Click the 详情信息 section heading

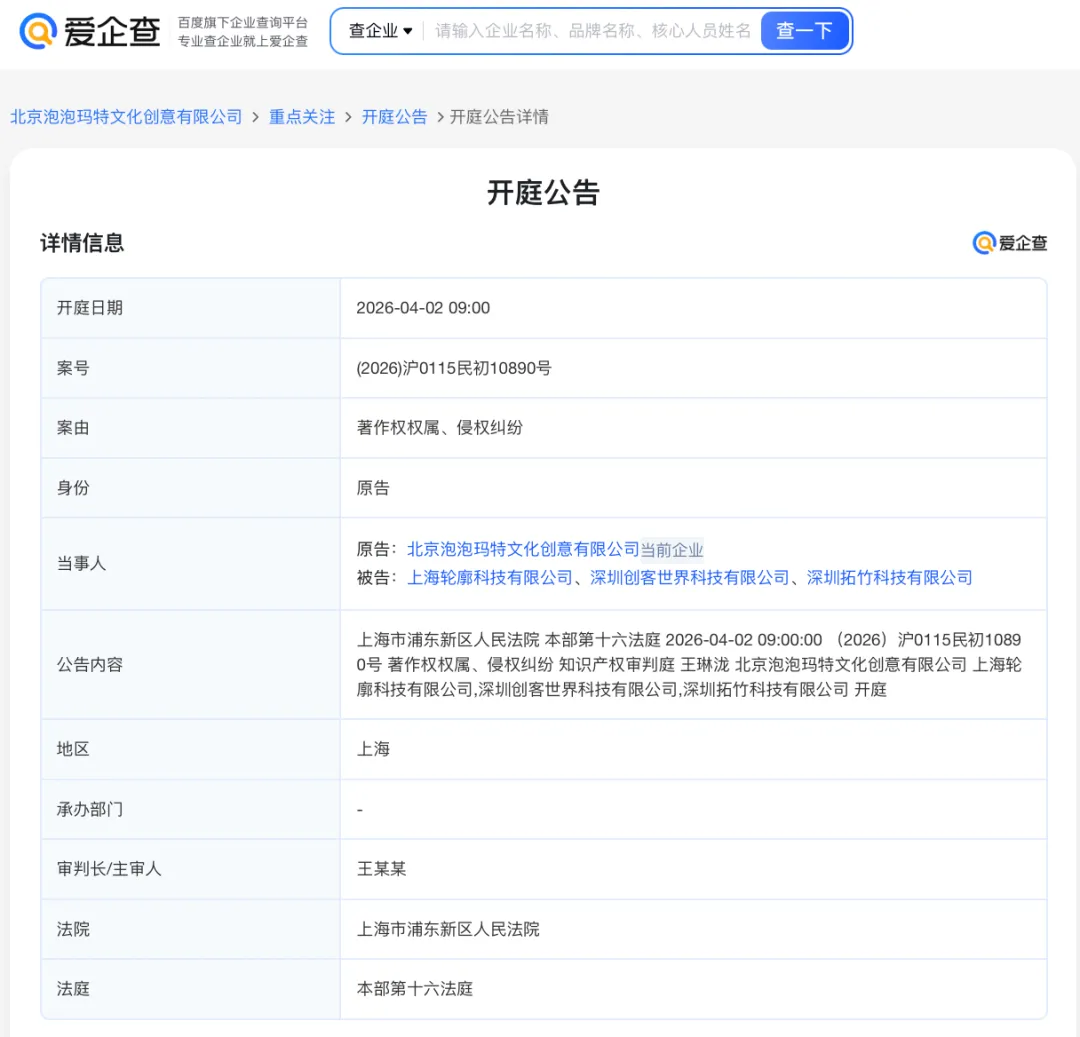[x=82, y=243]
